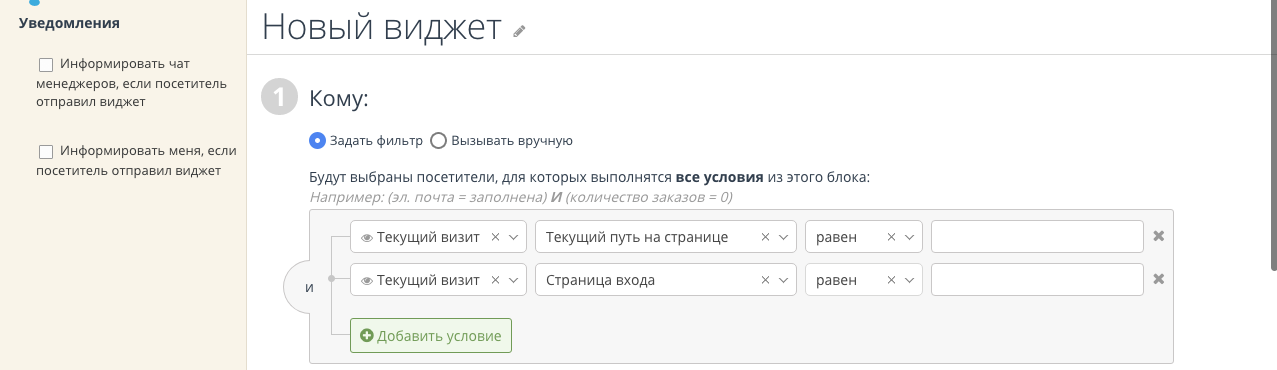
Task: Enable Информировать чат менеджеров checkbox
Action: click(46, 65)
